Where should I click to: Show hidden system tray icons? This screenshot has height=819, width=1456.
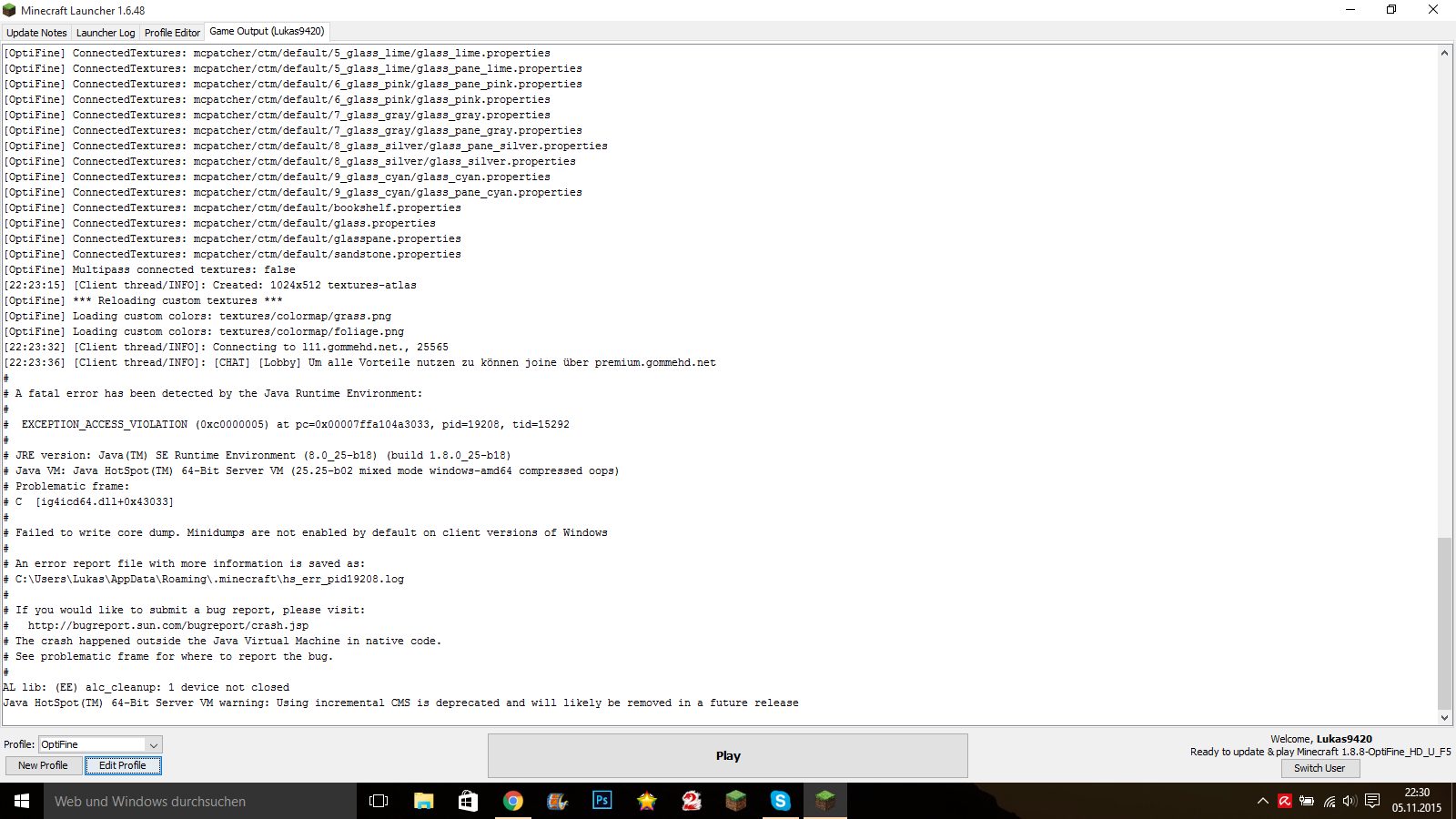tap(1262, 802)
